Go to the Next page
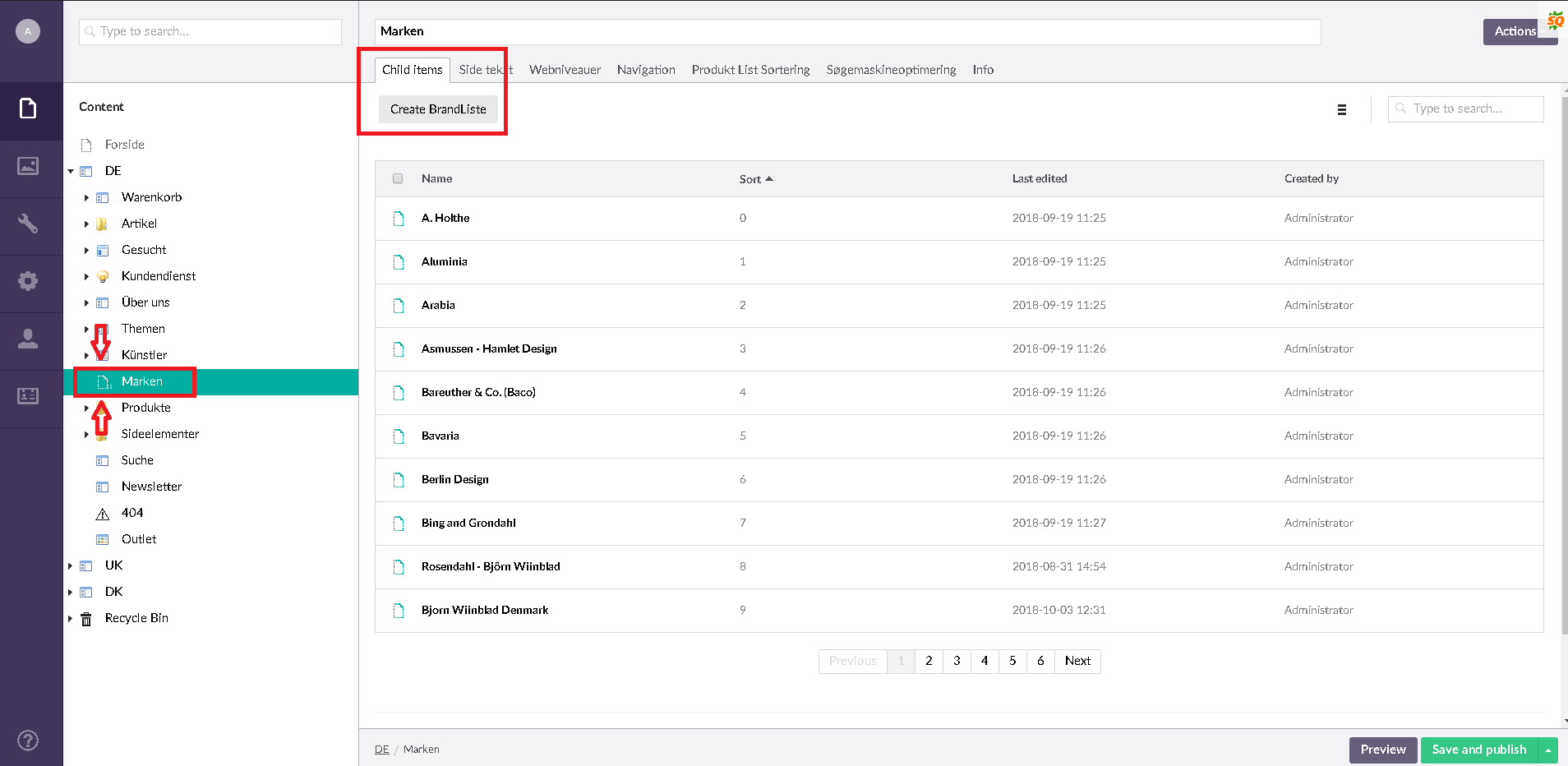Screen dimensions: 1568x766 [x=1077, y=661]
